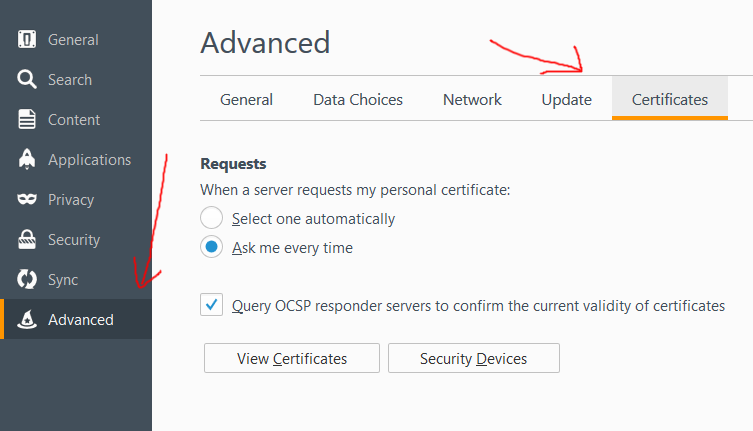Click the Privacy mask icon

(x=27, y=199)
